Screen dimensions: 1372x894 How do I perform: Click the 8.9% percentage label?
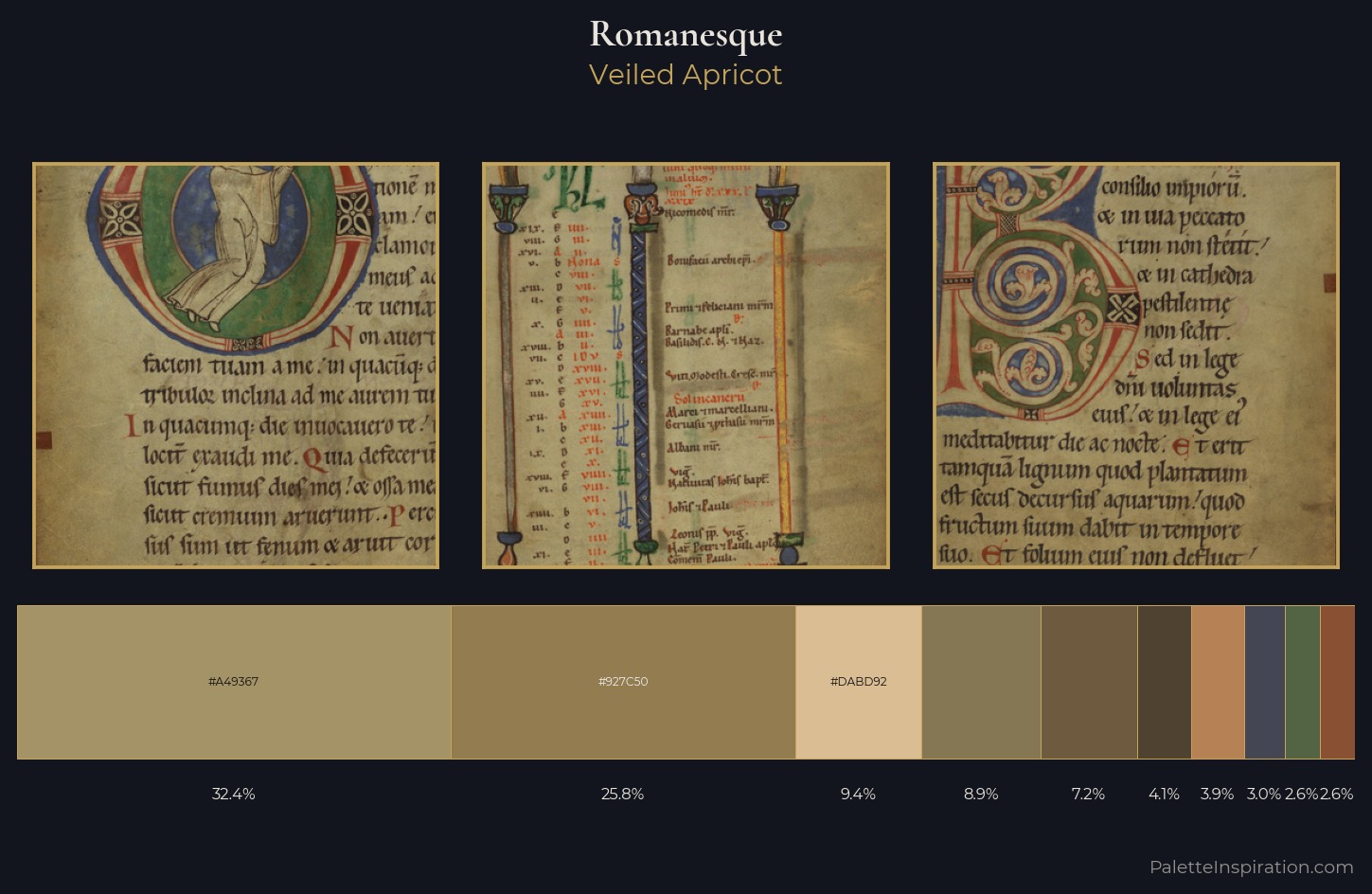(981, 794)
